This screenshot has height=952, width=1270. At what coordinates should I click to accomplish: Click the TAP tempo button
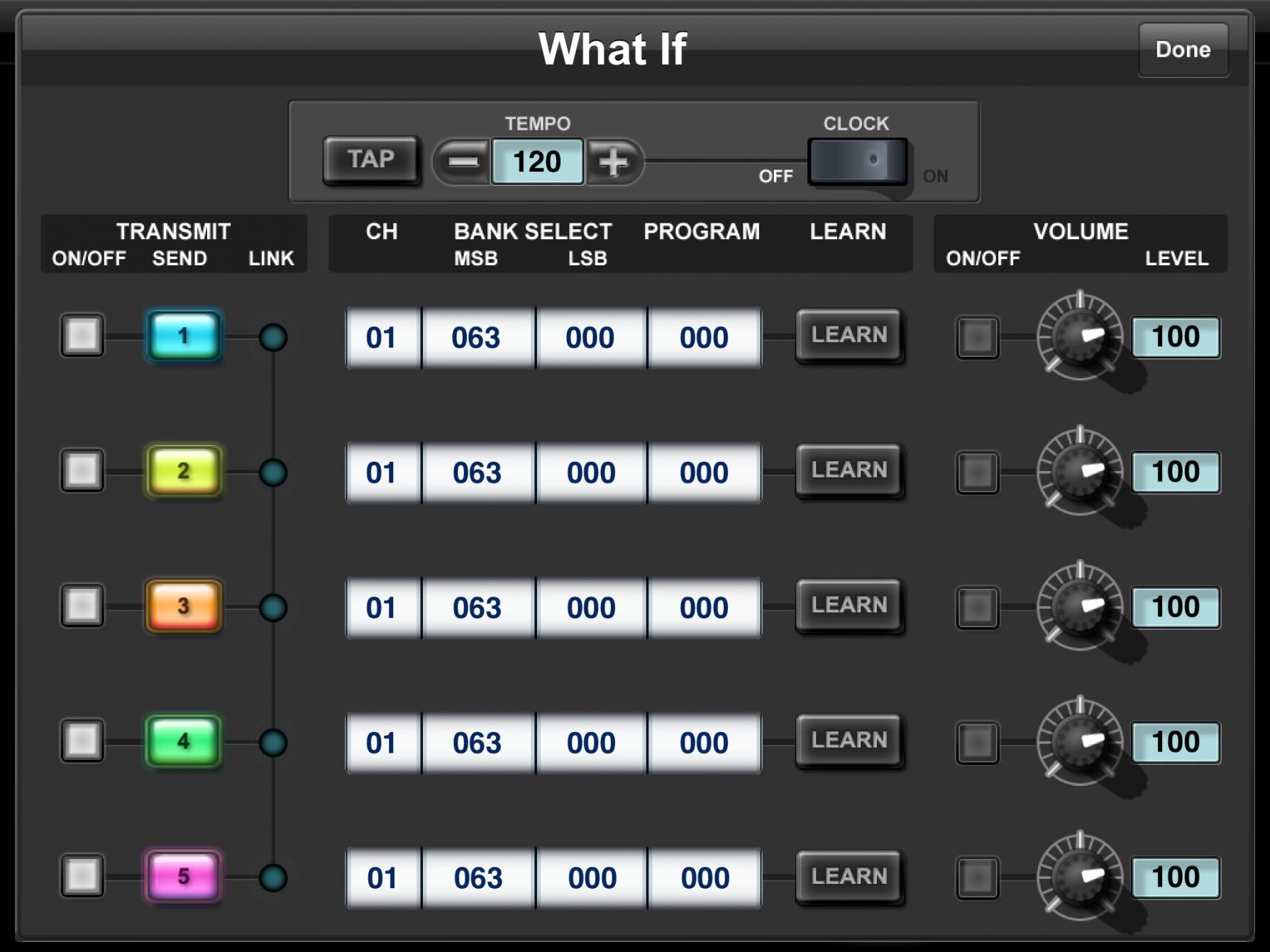click(x=370, y=160)
